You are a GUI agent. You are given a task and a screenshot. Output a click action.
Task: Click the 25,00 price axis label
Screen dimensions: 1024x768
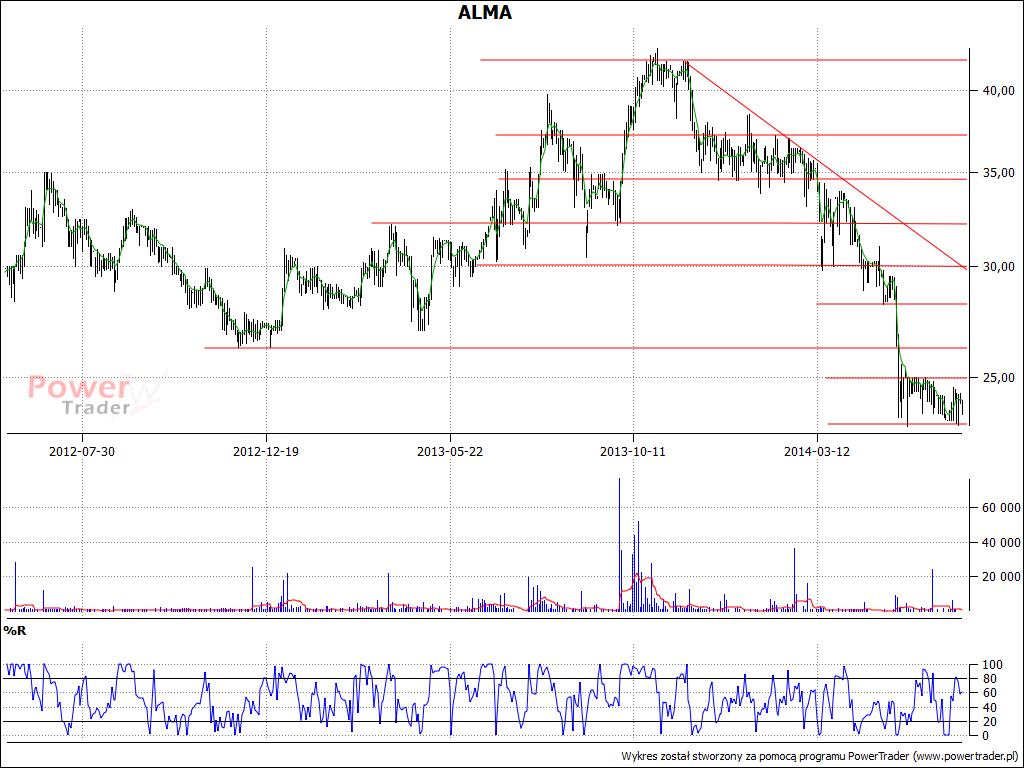pos(999,377)
